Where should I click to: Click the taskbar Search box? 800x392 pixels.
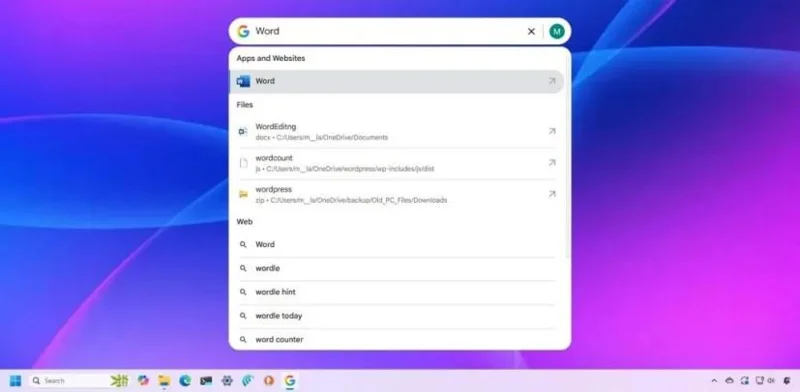click(x=79, y=381)
